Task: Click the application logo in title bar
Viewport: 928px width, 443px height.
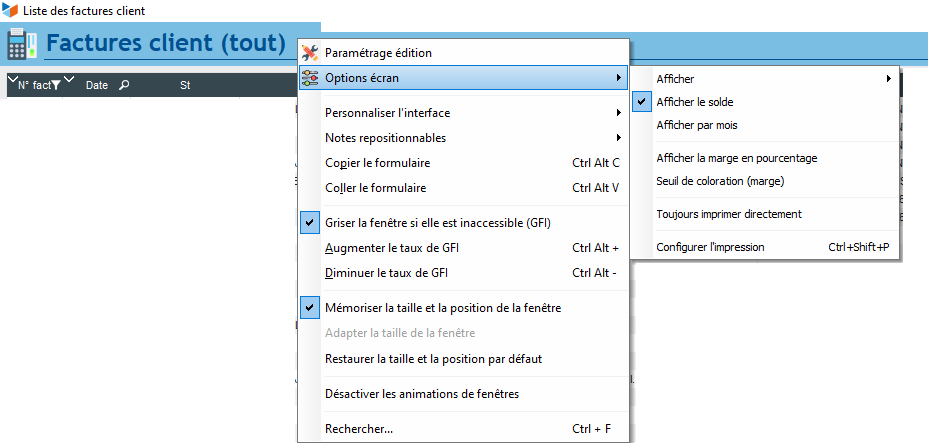Action: [10, 11]
